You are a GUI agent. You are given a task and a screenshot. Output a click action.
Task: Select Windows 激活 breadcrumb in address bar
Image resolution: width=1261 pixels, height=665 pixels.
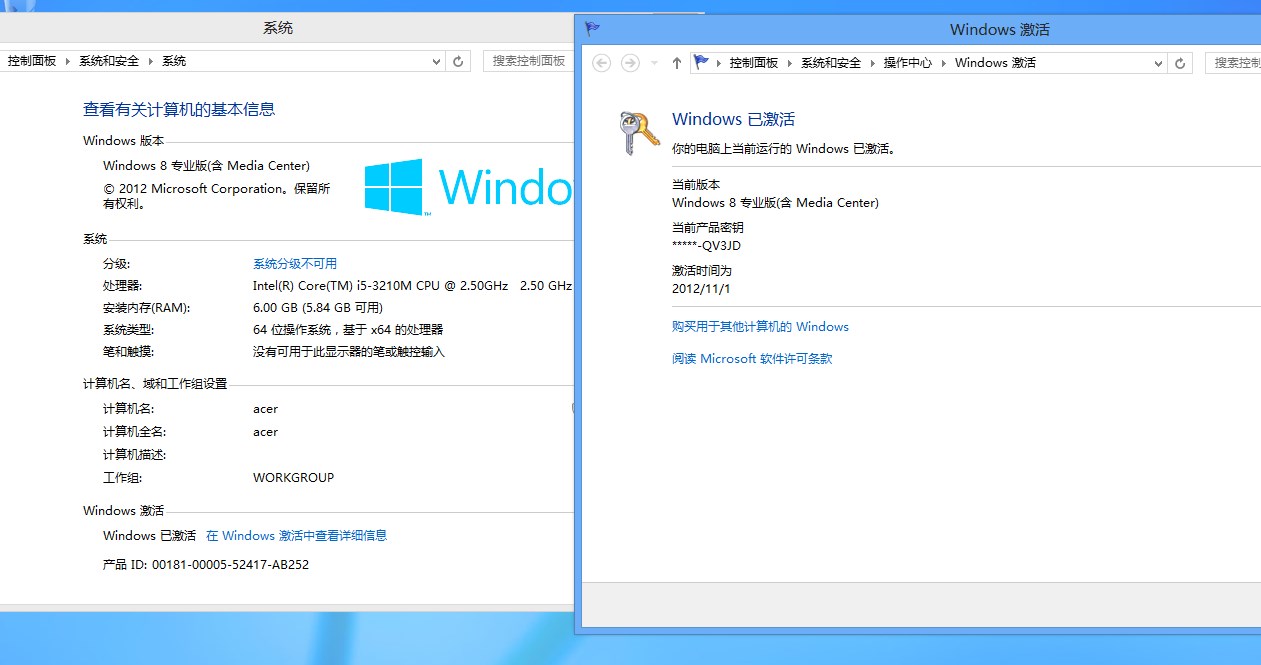tap(995, 63)
